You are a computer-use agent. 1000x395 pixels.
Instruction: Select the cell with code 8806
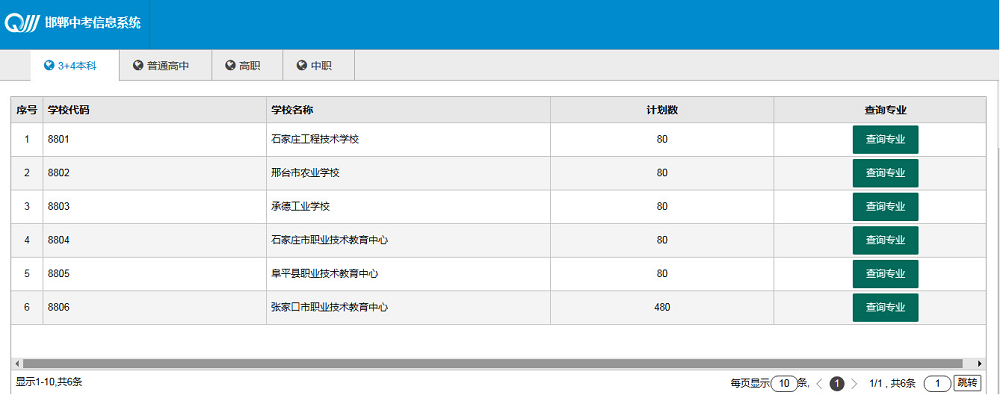(x=154, y=308)
